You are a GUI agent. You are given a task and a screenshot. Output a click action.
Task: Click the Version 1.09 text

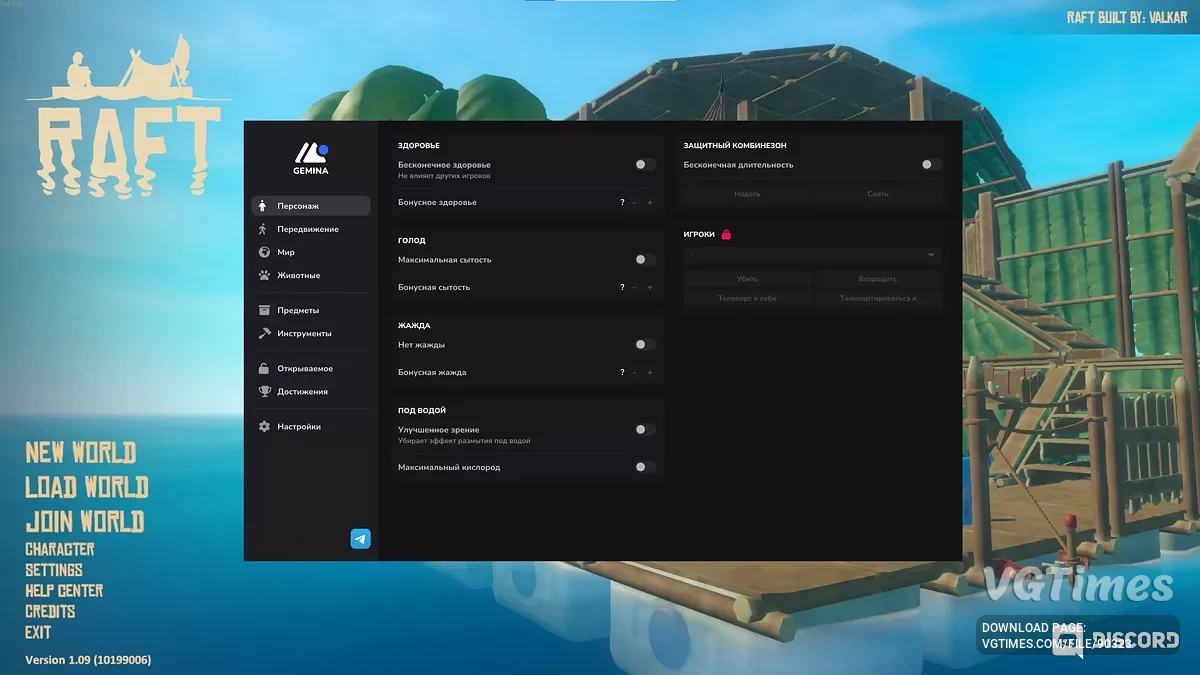(x=88, y=660)
